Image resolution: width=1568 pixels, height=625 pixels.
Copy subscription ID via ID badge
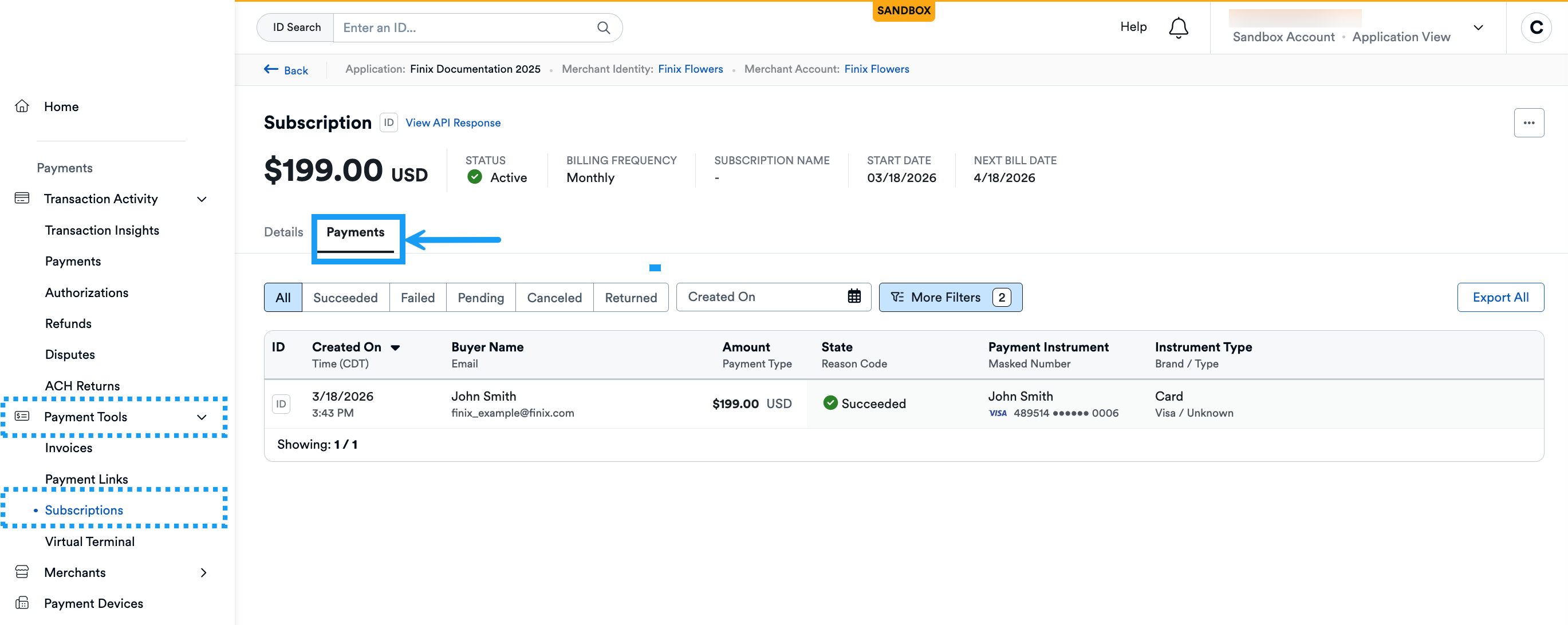point(388,122)
